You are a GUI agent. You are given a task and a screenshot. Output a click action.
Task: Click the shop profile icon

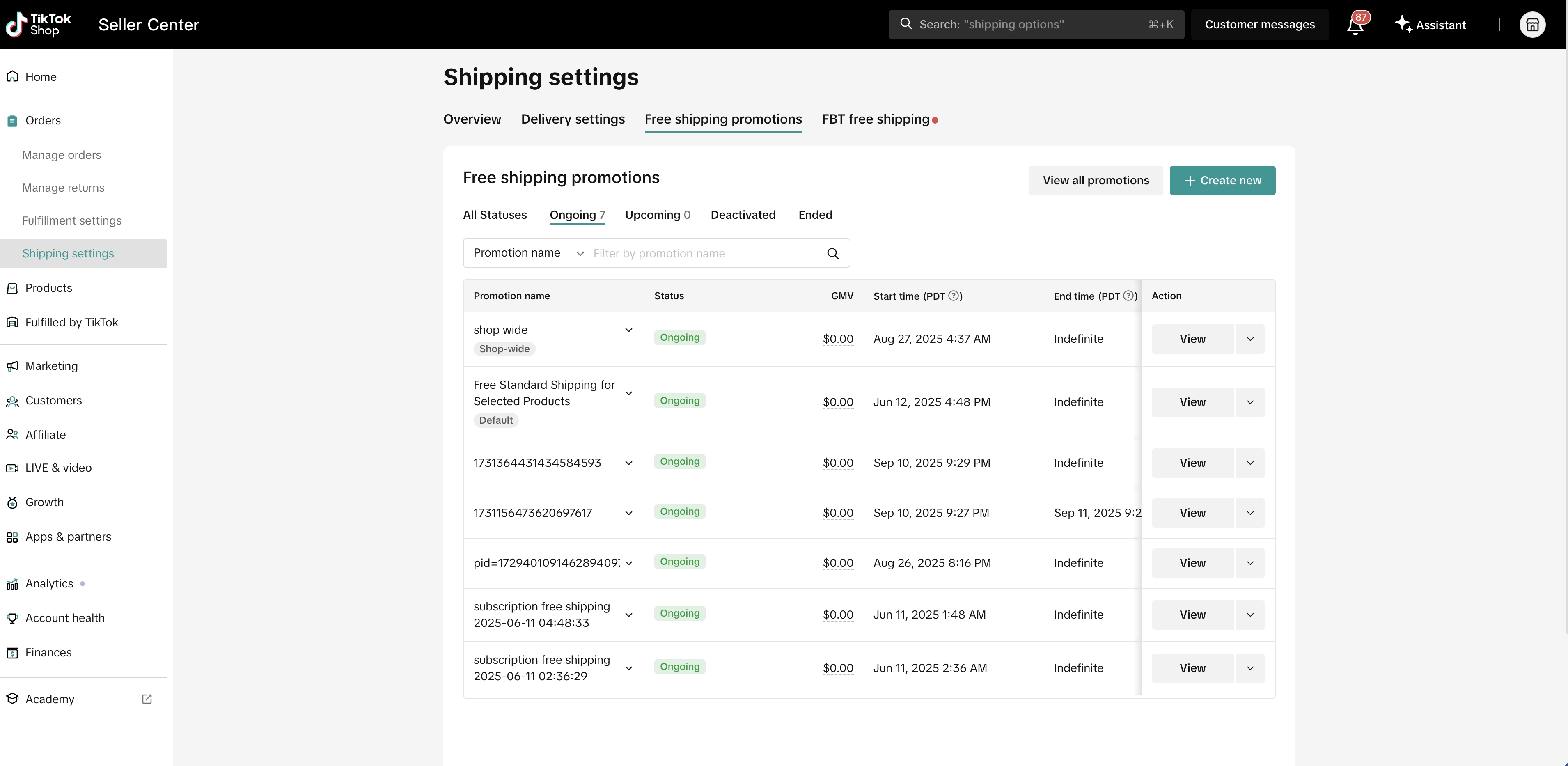1532,25
